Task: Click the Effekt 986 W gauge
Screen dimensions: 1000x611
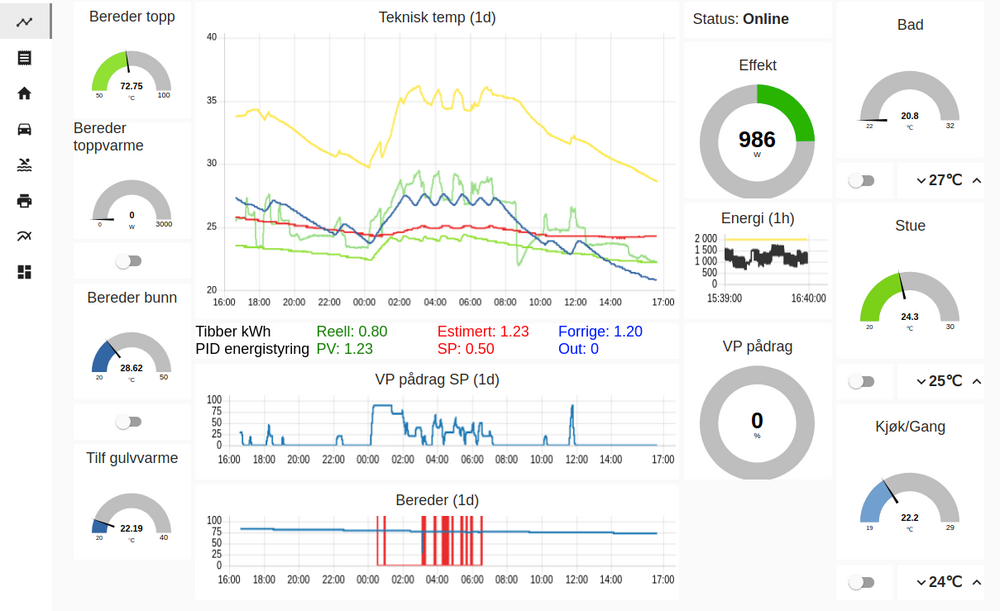Action: pos(757,141)
